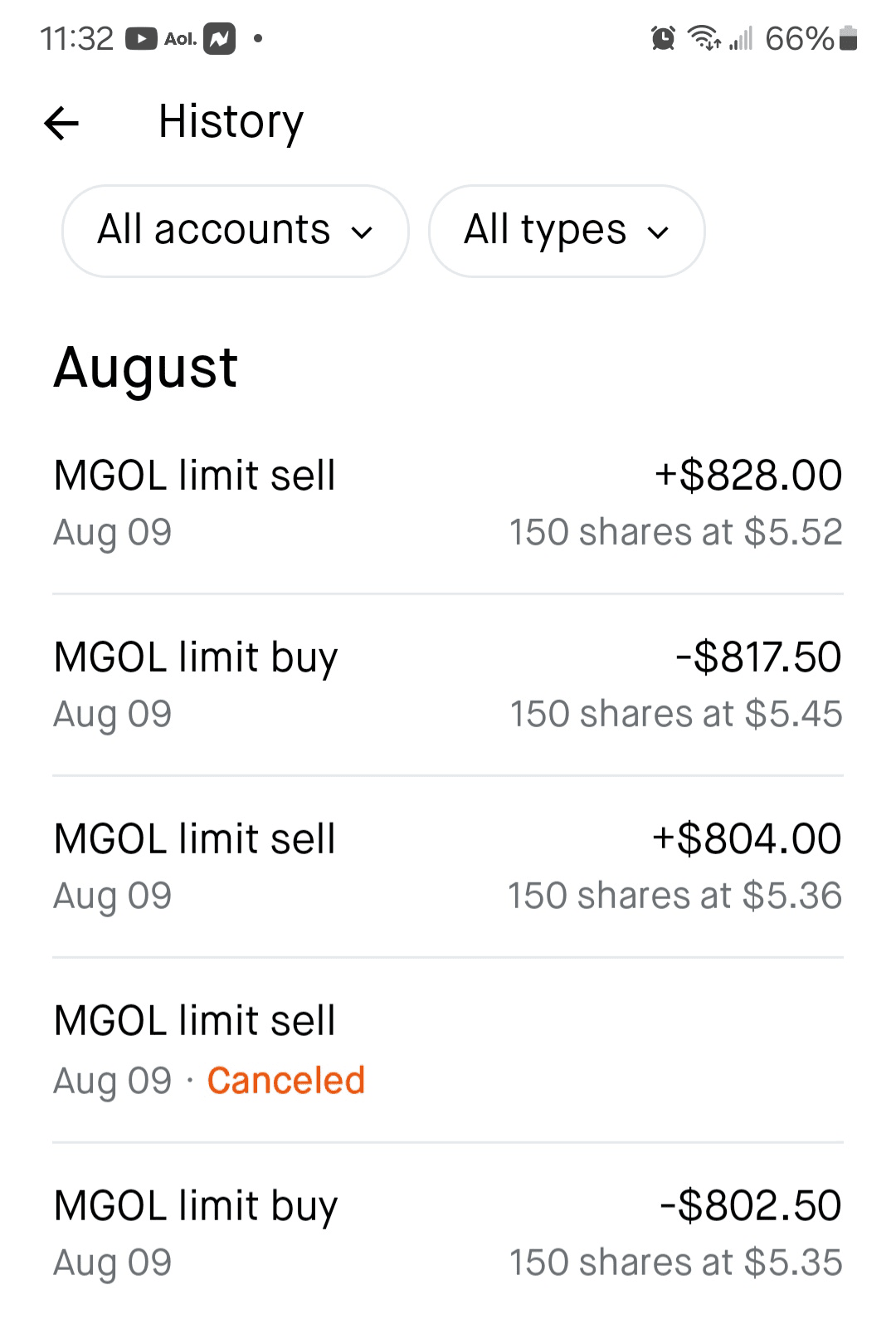Open the All types filter dropdown

[566, 231]
